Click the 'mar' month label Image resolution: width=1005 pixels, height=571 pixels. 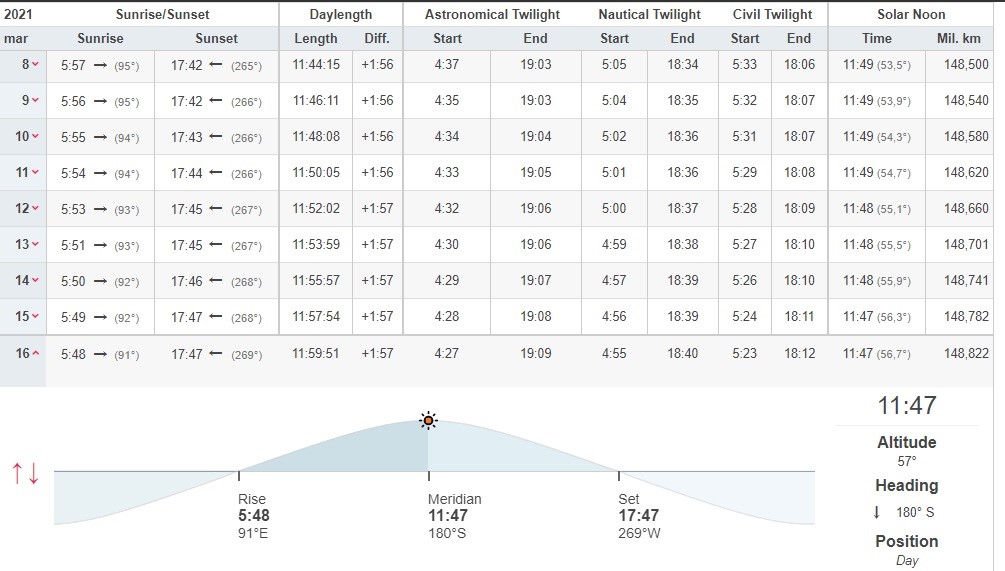coord(16,38)
